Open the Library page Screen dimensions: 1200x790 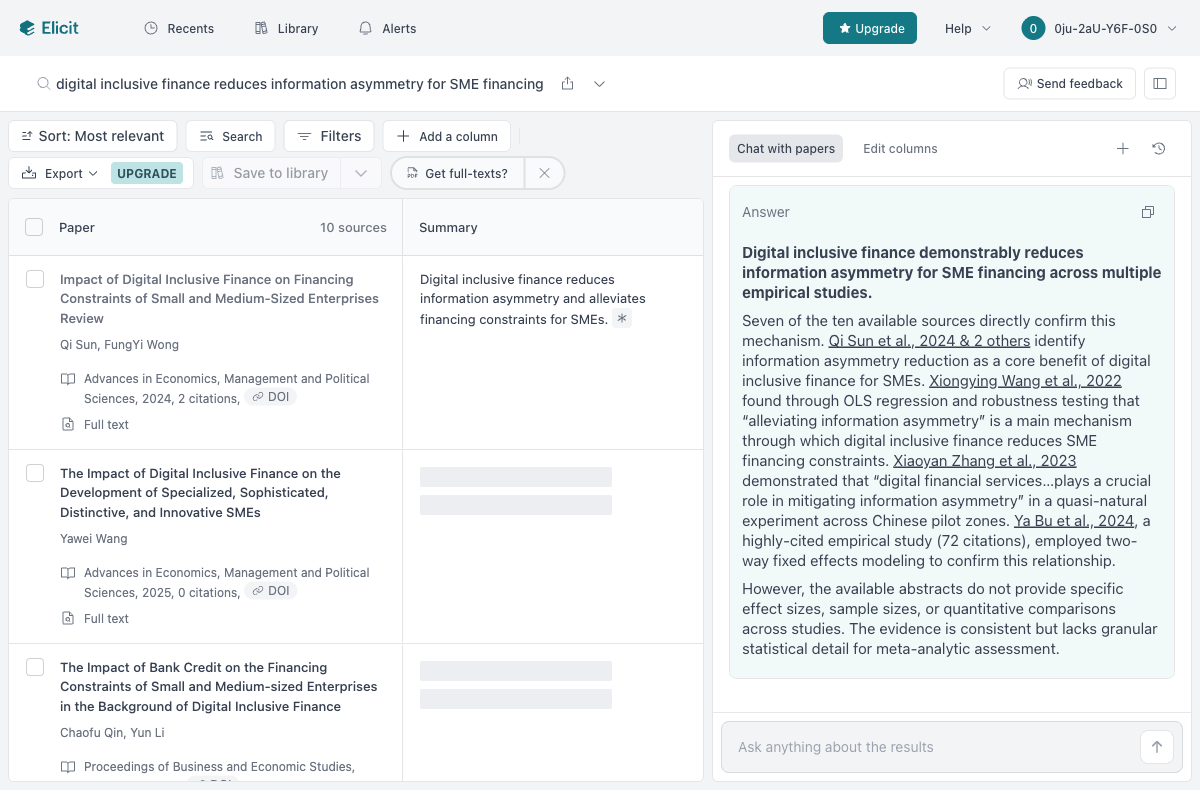coord(286,28)
